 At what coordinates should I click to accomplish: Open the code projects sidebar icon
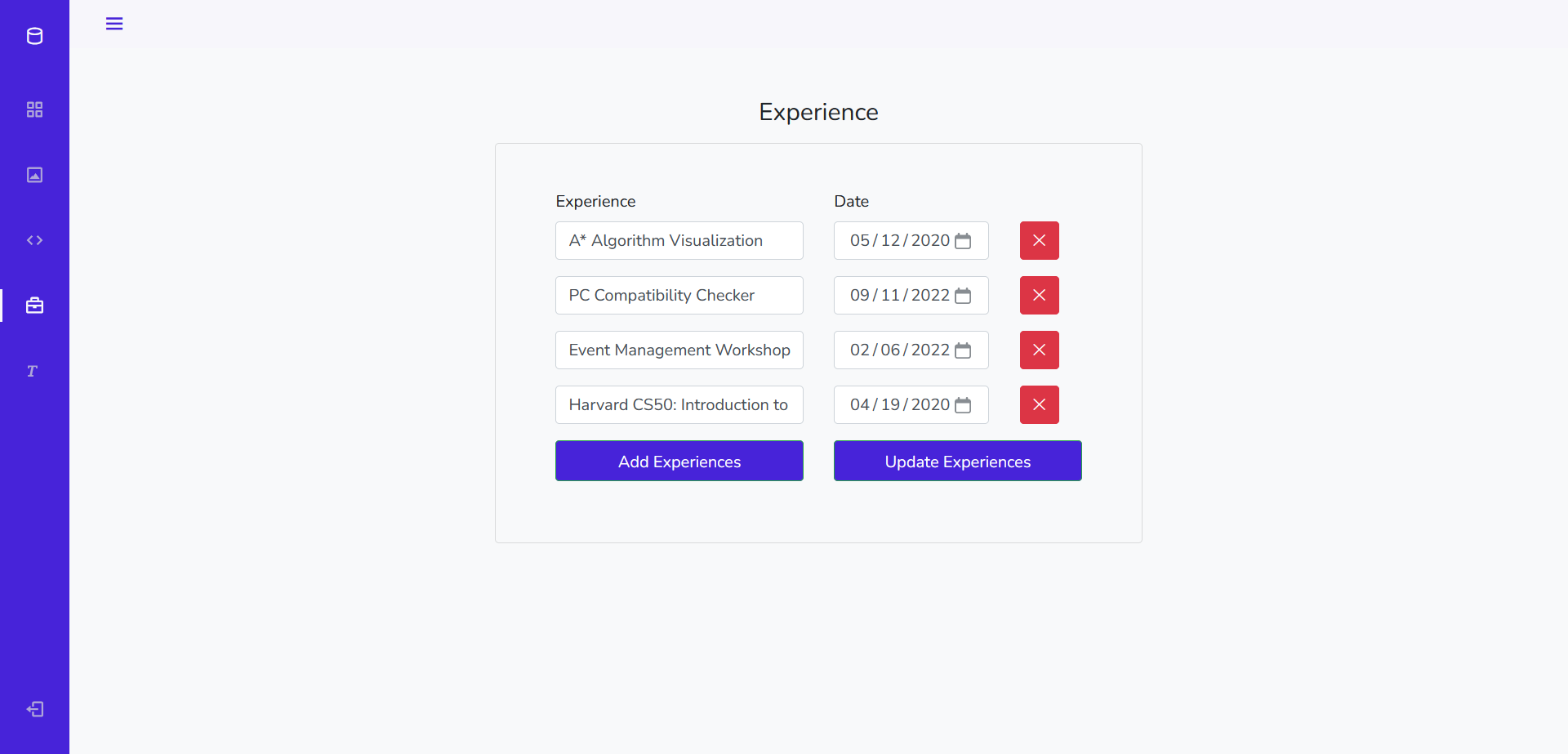point(34,239)
